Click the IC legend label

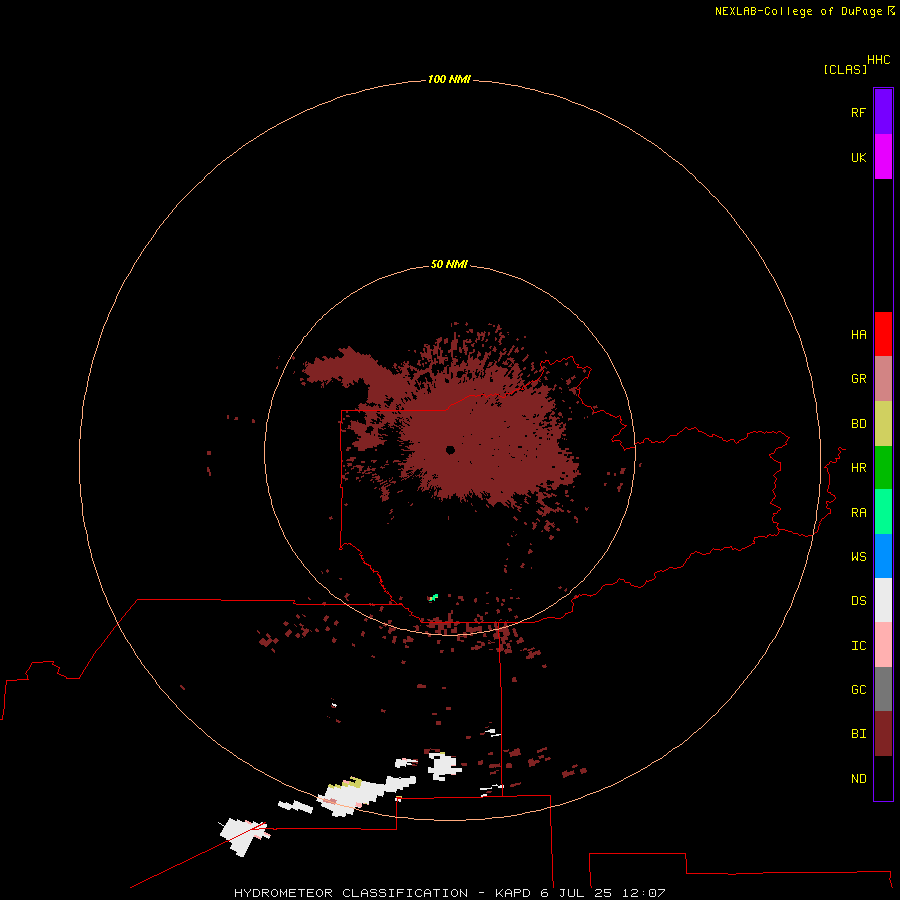click(858, 646)
